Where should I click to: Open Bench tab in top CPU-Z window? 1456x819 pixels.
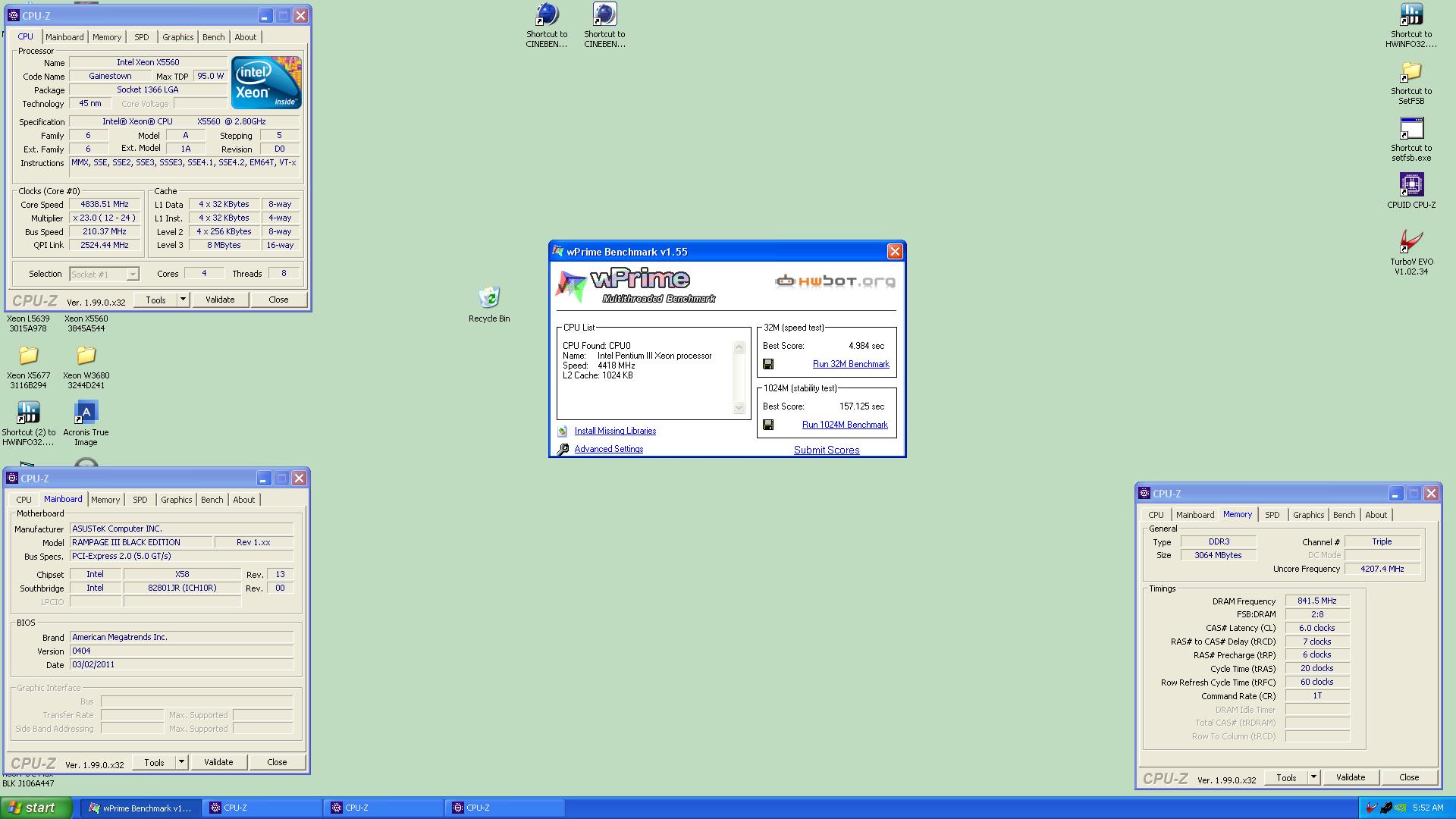pyautogui.click(x=214, y=37)
